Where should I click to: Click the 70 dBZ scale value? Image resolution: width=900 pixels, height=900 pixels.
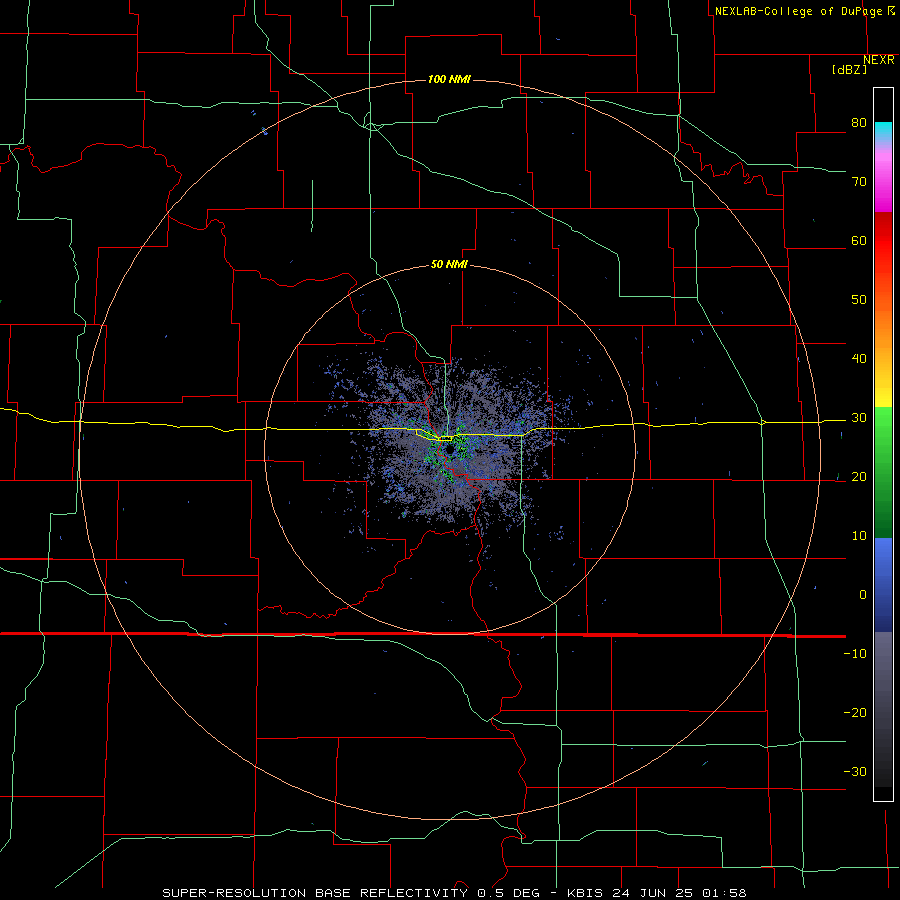point(859,182)
